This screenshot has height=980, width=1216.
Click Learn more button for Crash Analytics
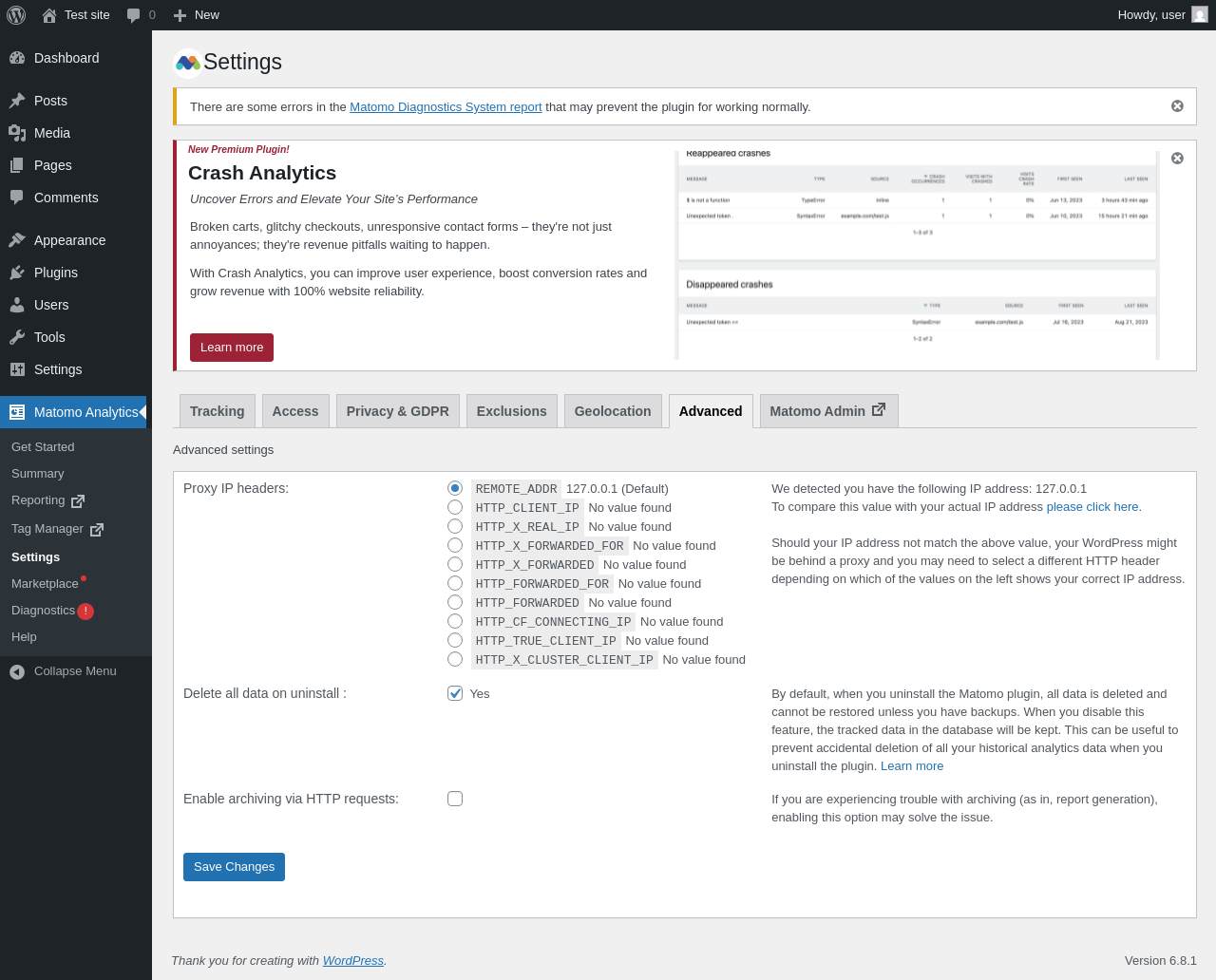click(232, 348)
